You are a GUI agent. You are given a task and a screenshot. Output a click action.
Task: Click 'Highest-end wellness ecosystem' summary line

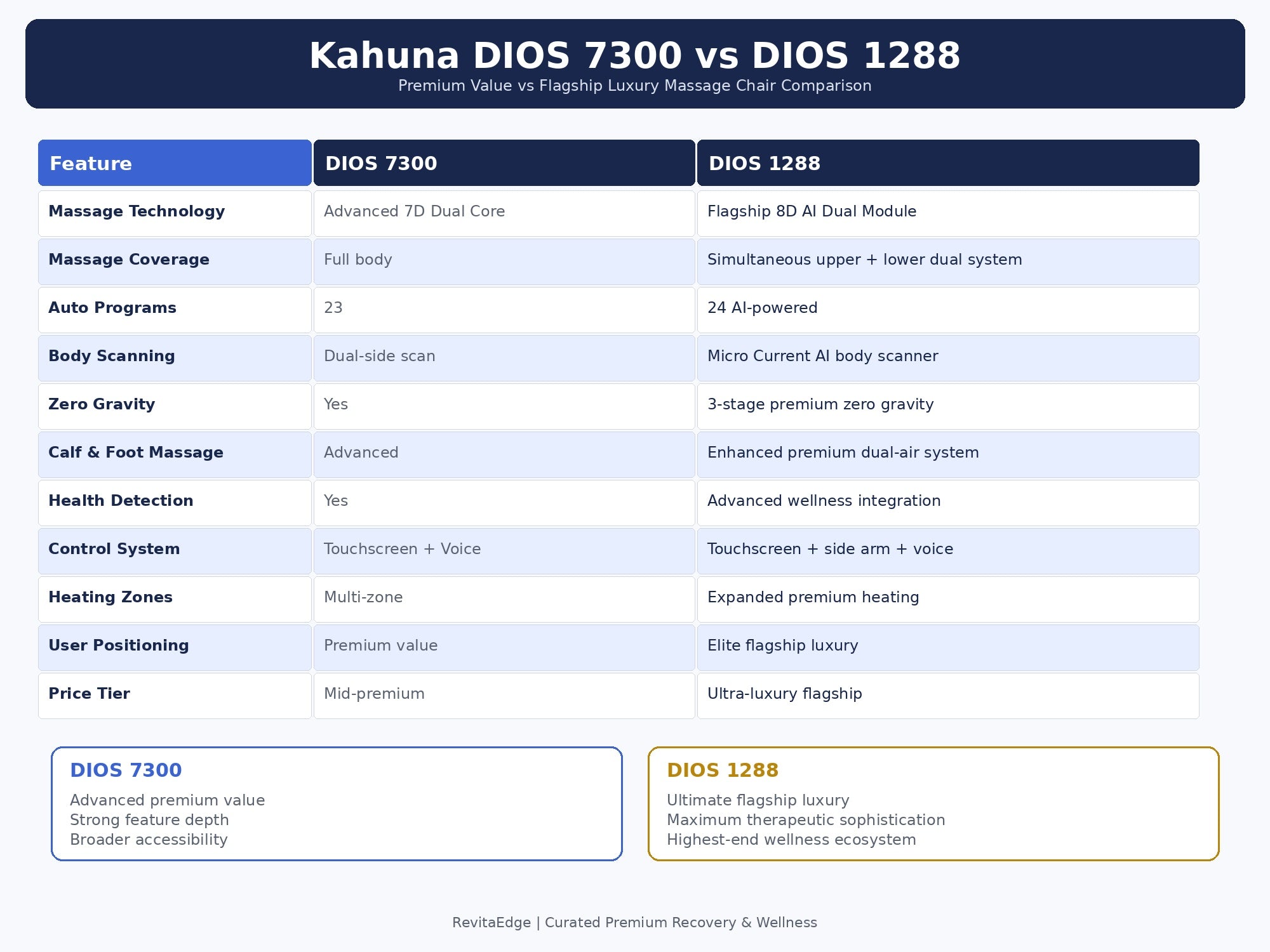coord(791,840)
